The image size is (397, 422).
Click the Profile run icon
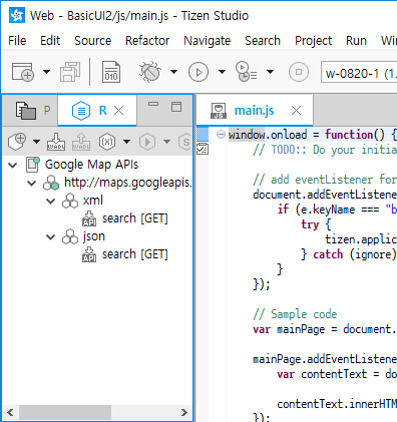point(246,72)
